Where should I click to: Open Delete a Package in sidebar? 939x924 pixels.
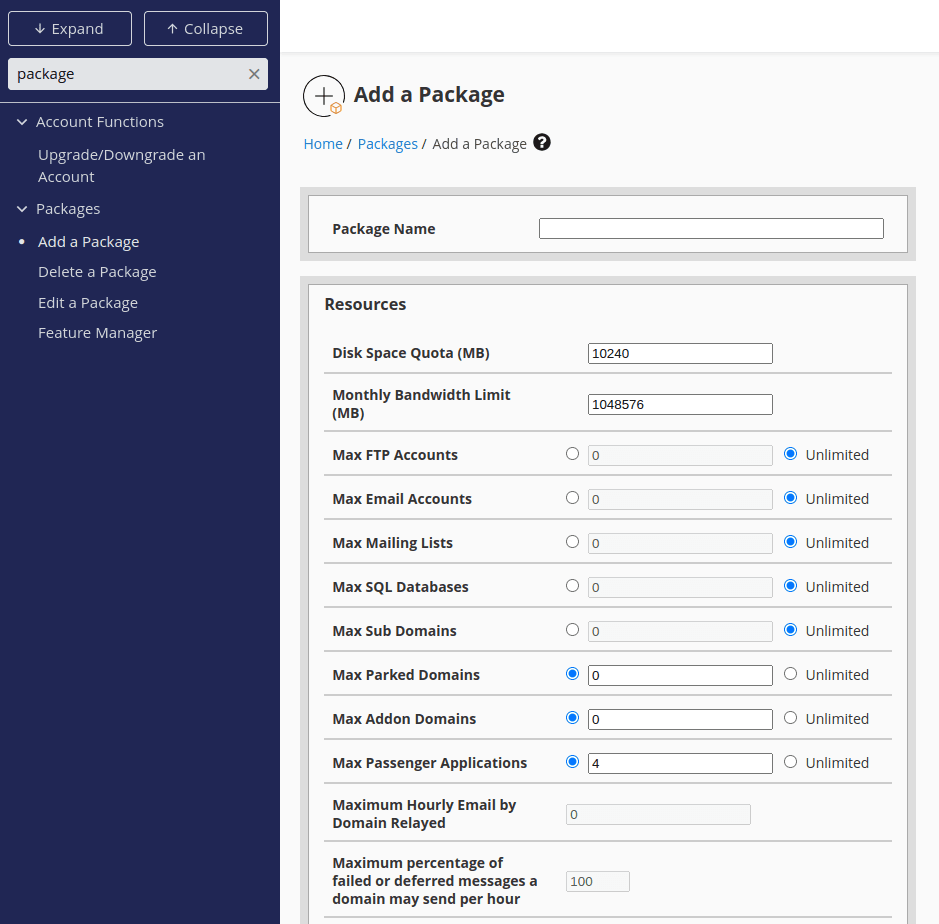point(97,272)
